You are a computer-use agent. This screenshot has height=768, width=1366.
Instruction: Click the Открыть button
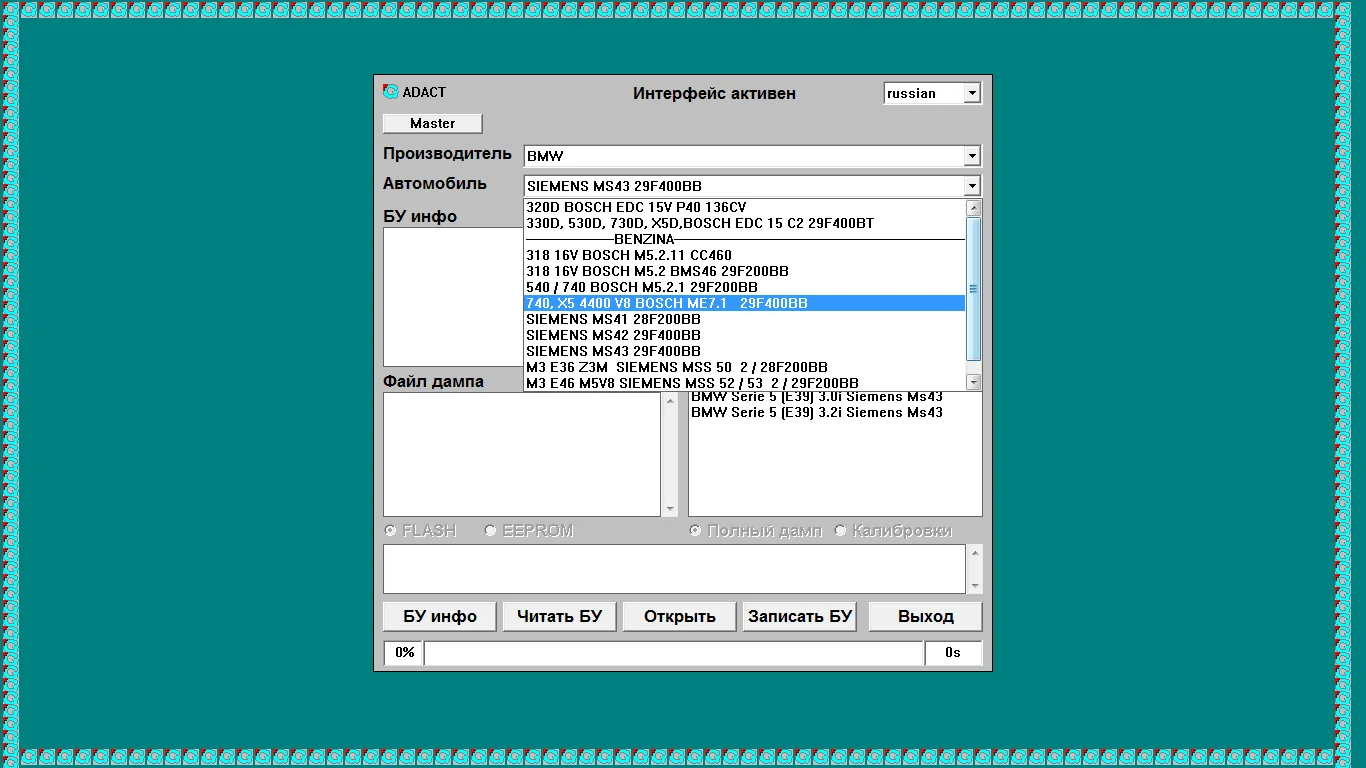pyautogui.click(x=680, y=616)
